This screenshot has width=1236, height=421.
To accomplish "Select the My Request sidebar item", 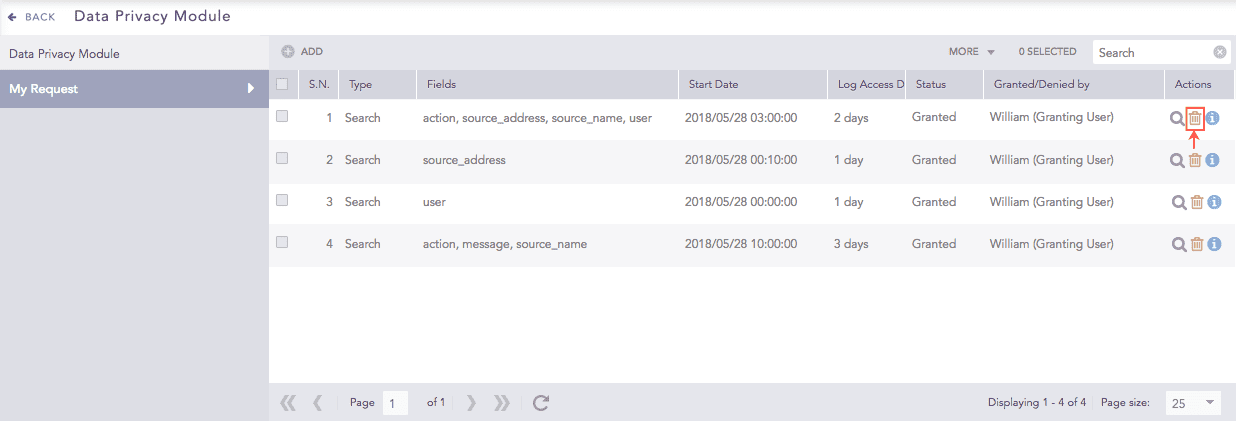I will tap(134, 89).
